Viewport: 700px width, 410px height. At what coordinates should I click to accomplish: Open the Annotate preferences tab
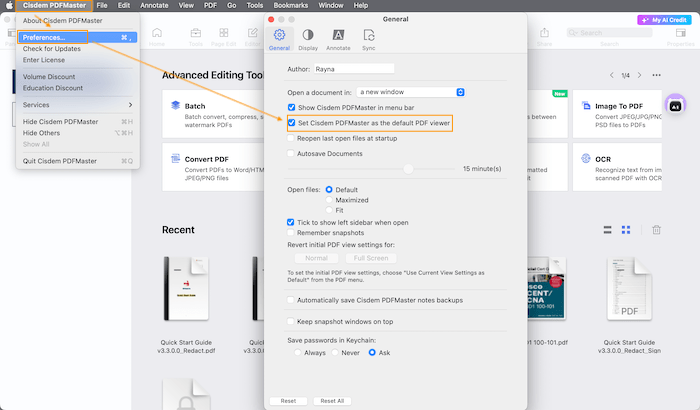pos(338,39)
